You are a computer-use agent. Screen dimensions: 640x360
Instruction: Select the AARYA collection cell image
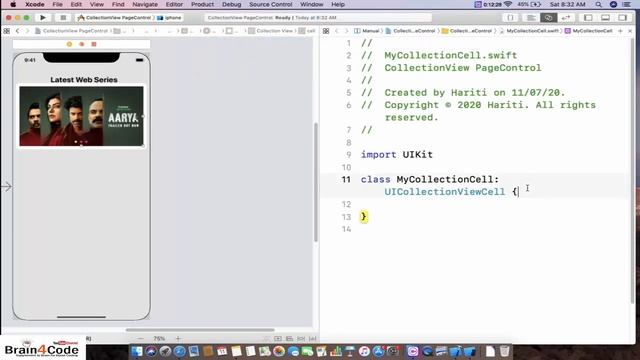pos(81,116)
